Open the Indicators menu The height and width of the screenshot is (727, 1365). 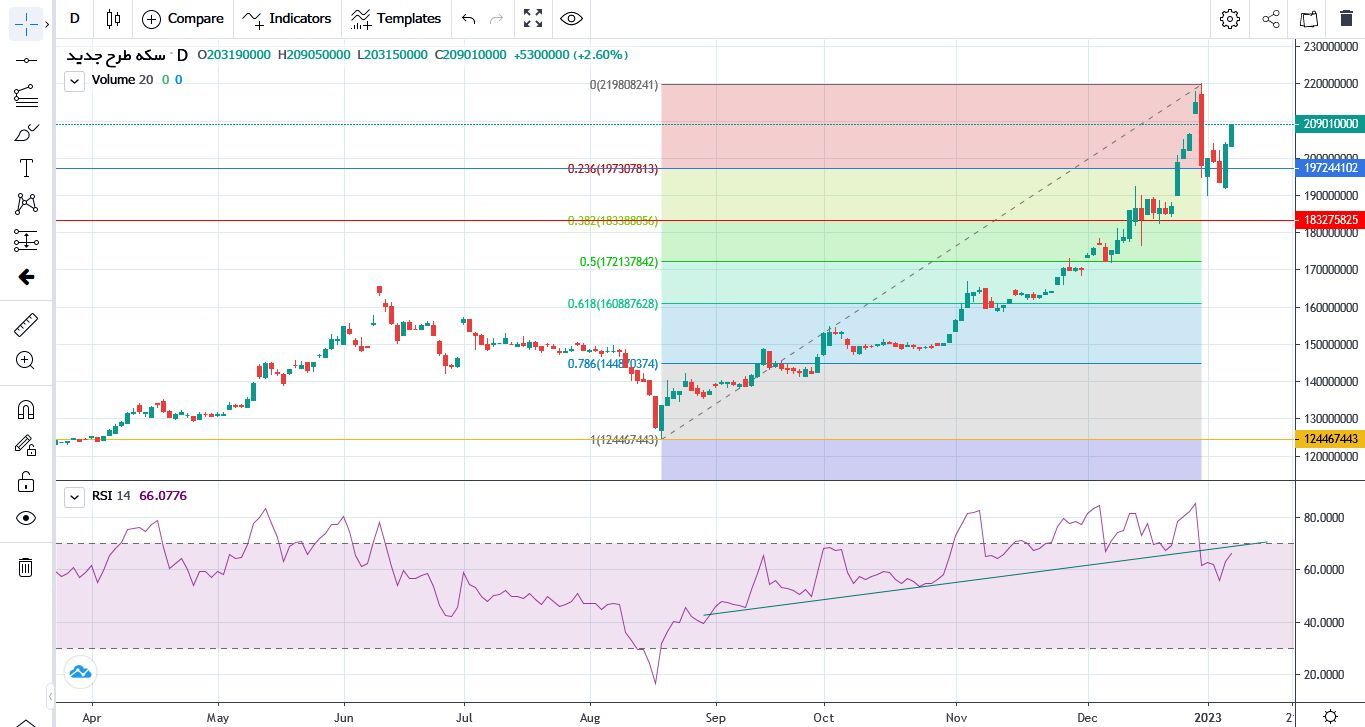(x=287, y=19)
